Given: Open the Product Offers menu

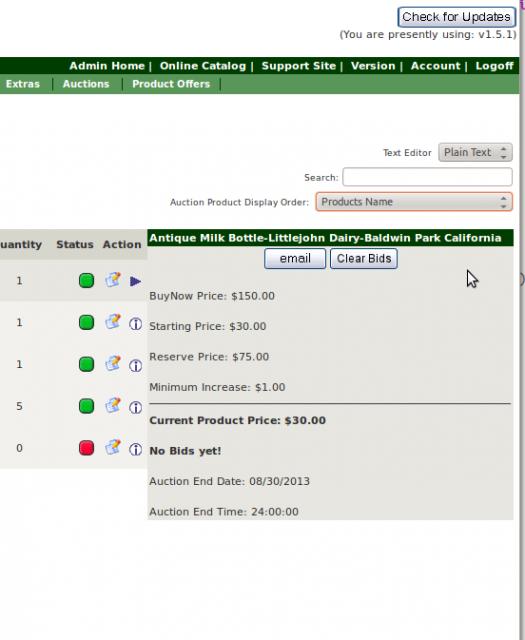Looking at the screenshot, I should (x=171, y=84).
